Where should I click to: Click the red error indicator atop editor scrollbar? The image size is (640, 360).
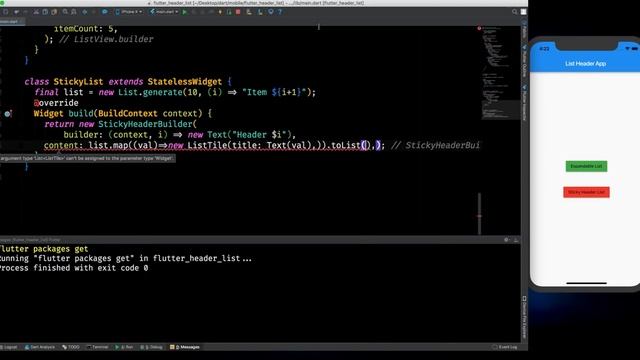click(479, 29)
